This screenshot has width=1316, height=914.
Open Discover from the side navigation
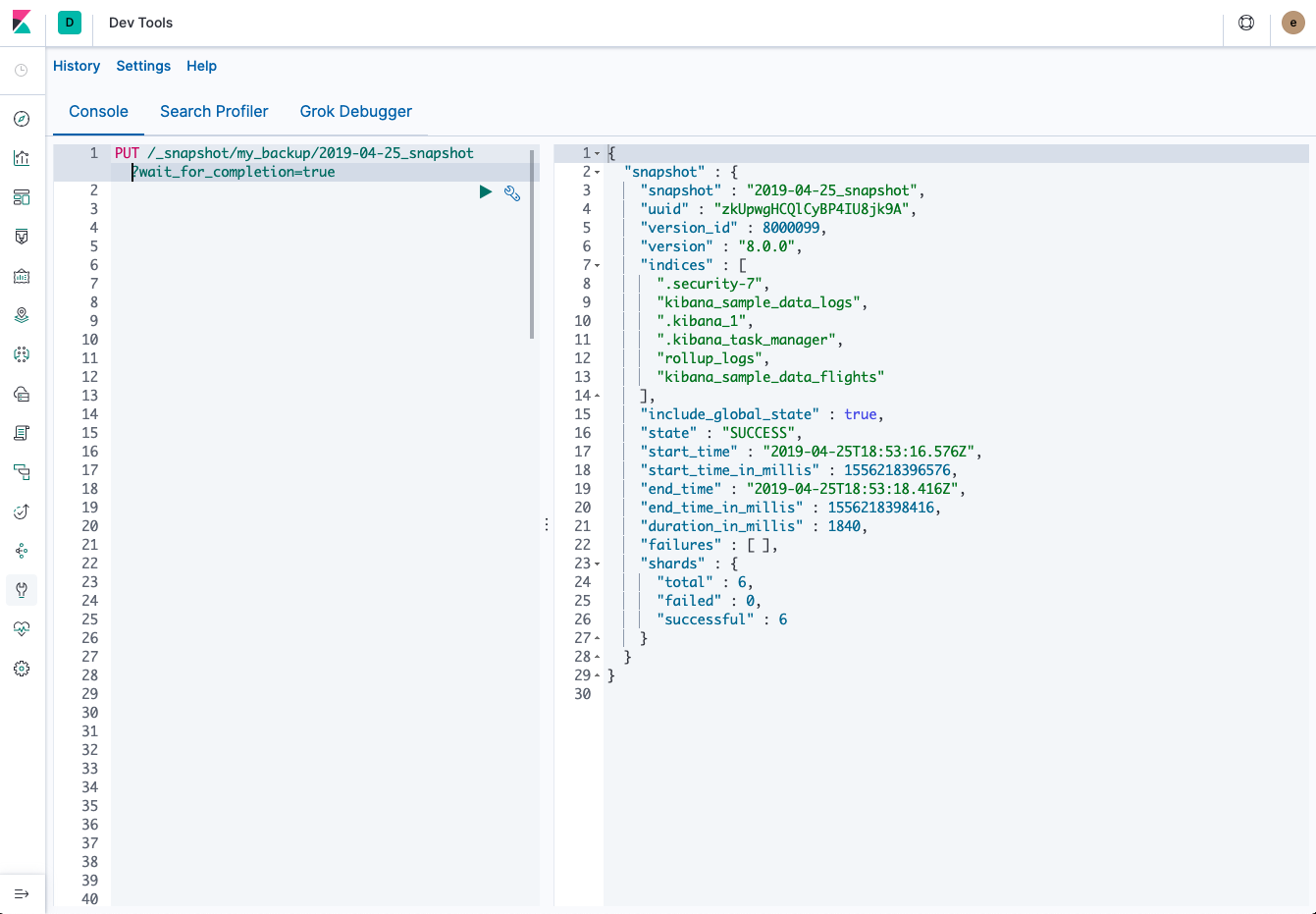tap(22, 119)
